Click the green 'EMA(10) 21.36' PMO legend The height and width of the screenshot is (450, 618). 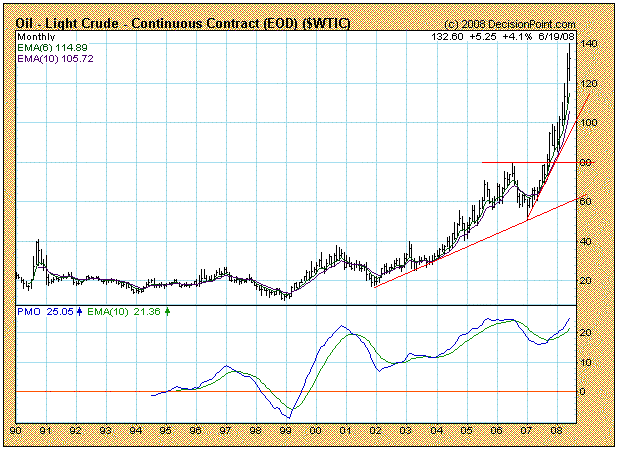tap(124, 312)
